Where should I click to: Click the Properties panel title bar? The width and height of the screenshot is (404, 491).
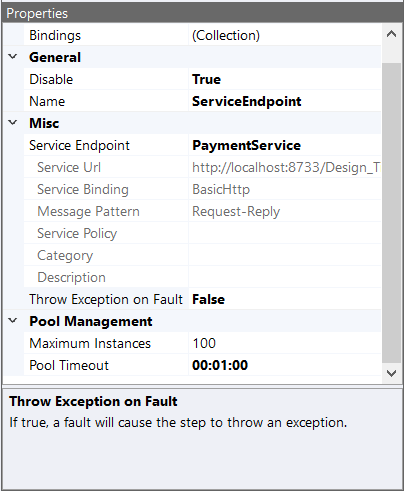tap(202, 13)
